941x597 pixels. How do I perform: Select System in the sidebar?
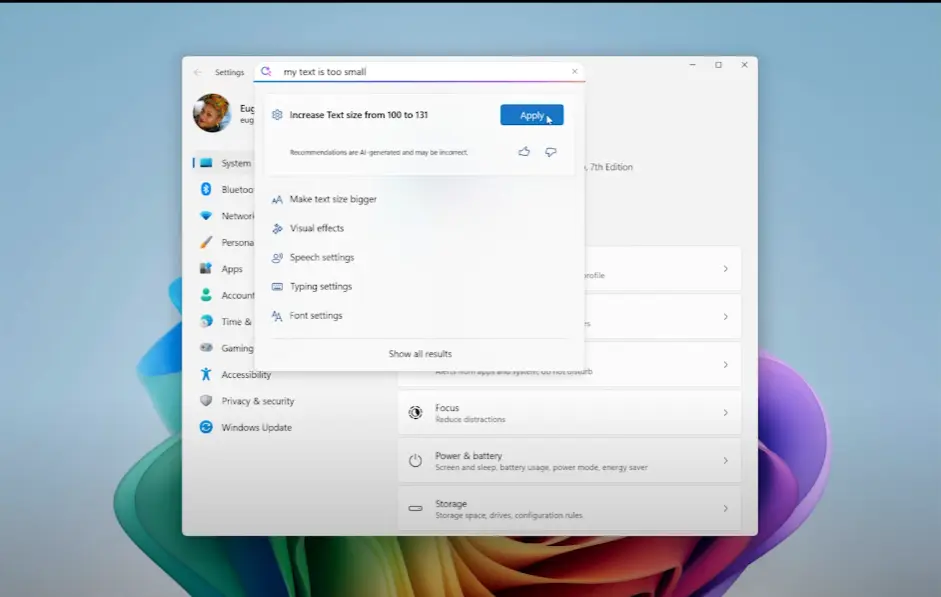tap(224, 163)
